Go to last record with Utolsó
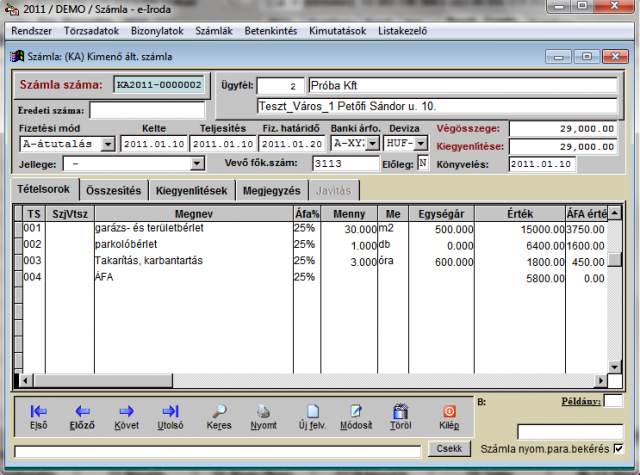Viewport: 640px width, 475px height. pyautogui.click(x=170, y=416)
